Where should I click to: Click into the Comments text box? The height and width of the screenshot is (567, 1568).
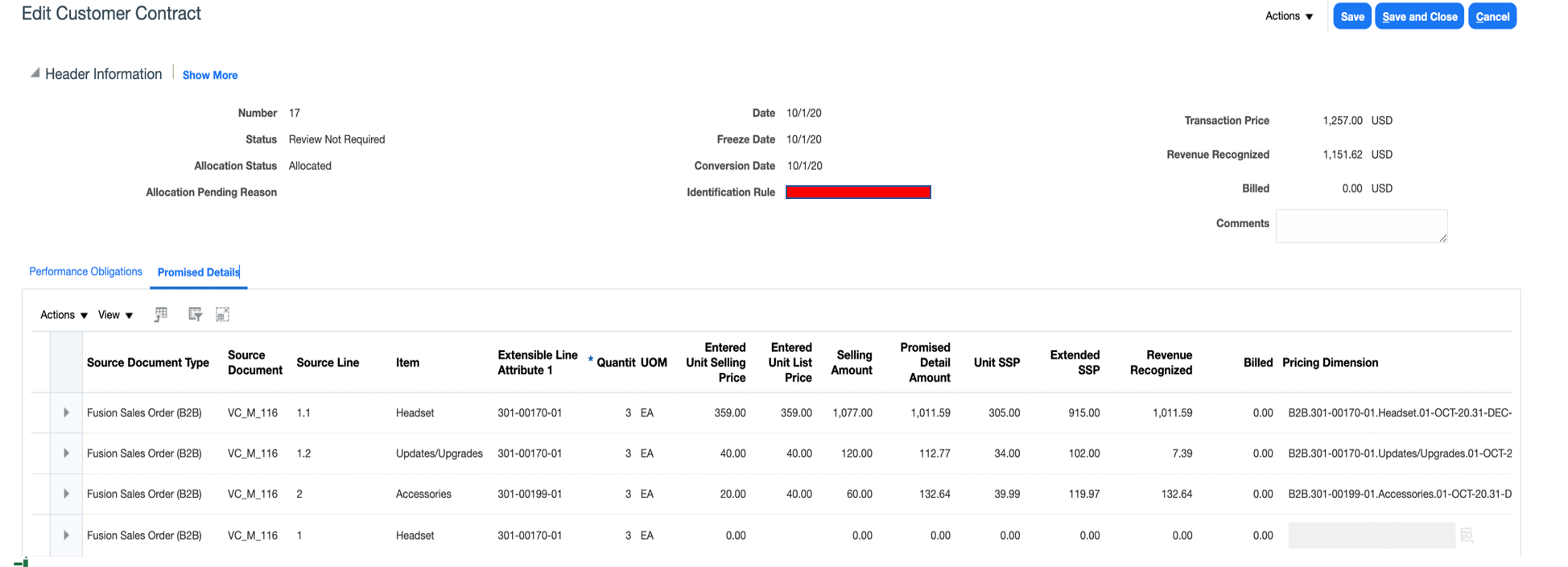(x=1360, y=226)
